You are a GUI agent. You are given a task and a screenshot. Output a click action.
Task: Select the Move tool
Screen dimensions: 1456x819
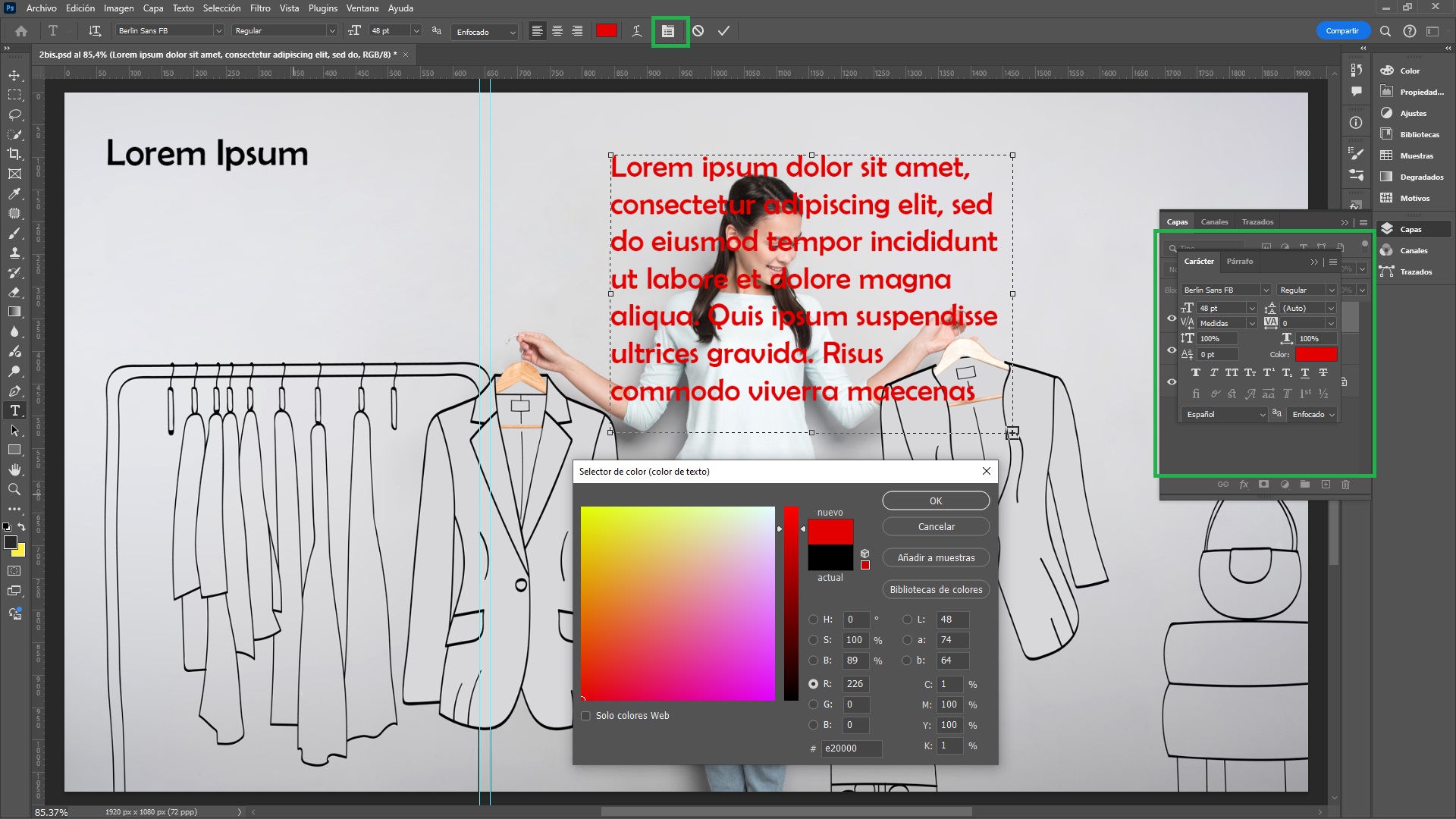pos(14,75)
